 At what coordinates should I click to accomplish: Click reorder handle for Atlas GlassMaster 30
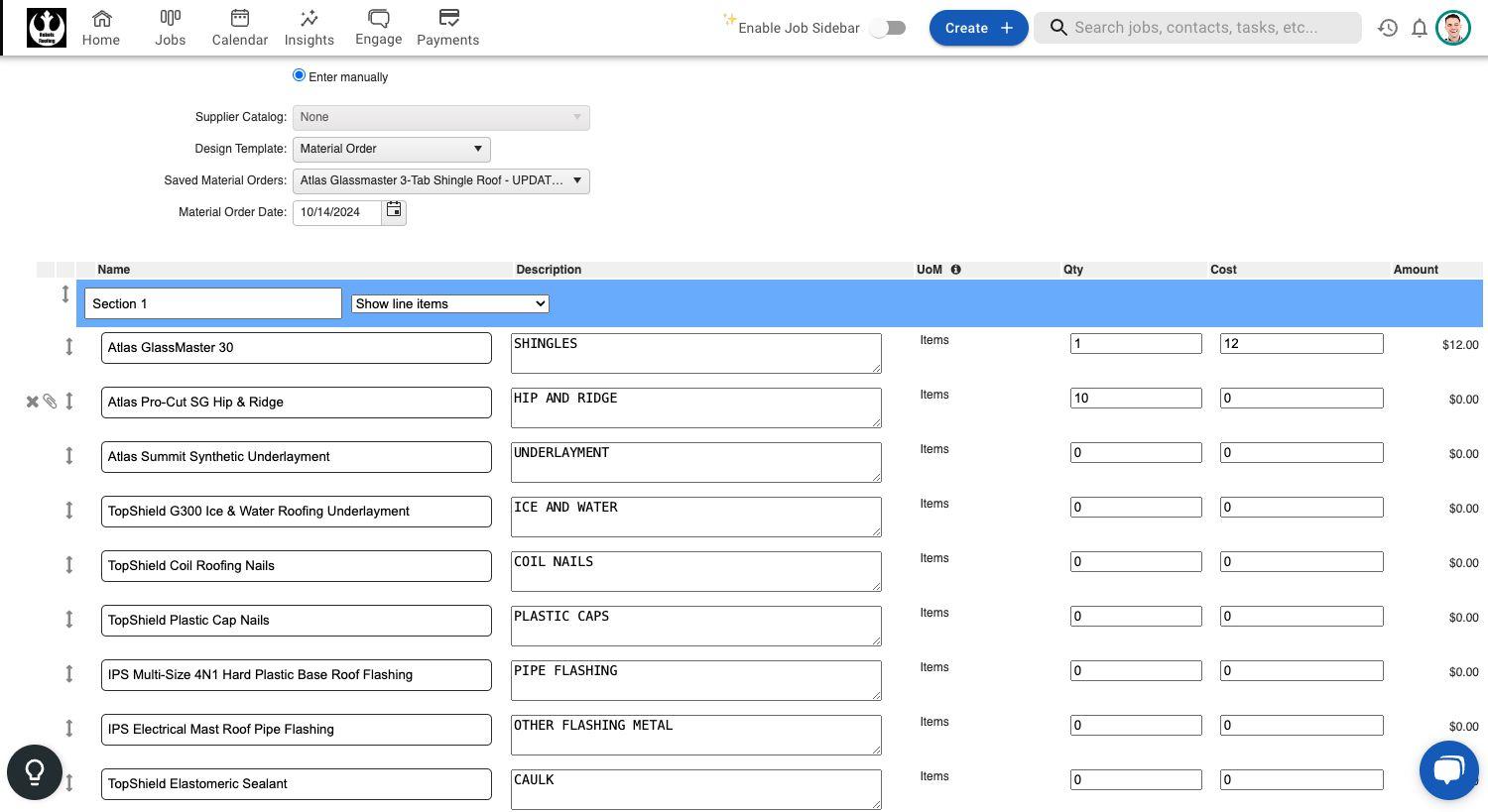[x=69, y=346]
